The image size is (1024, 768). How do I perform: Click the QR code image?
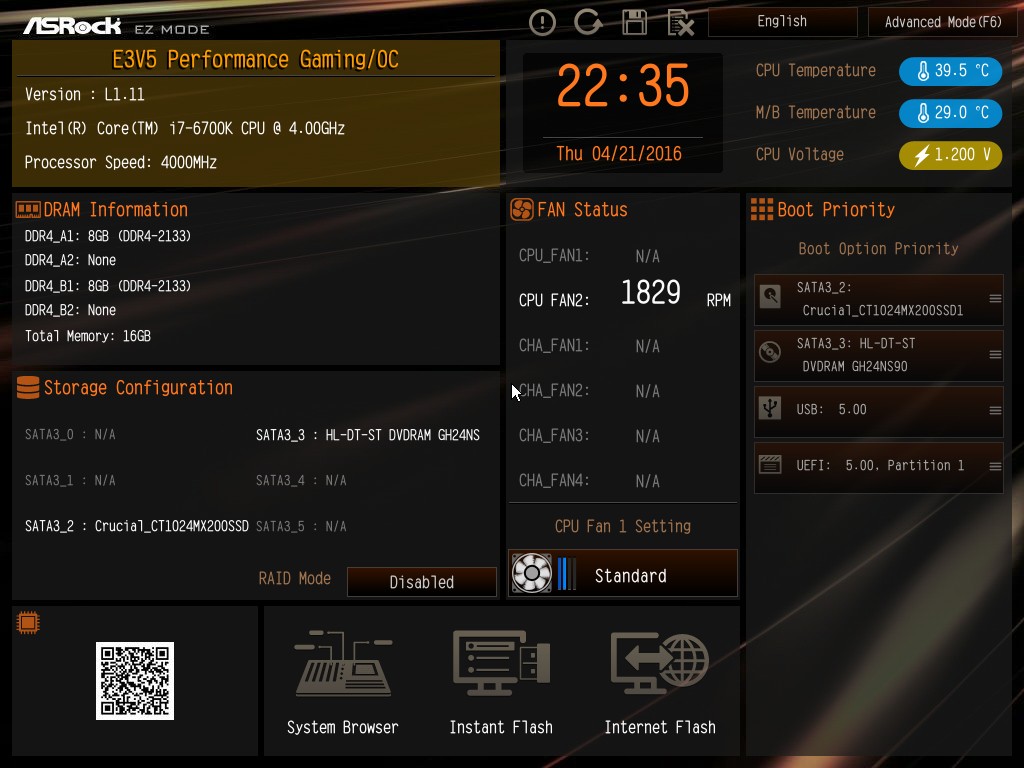(135, 680)
